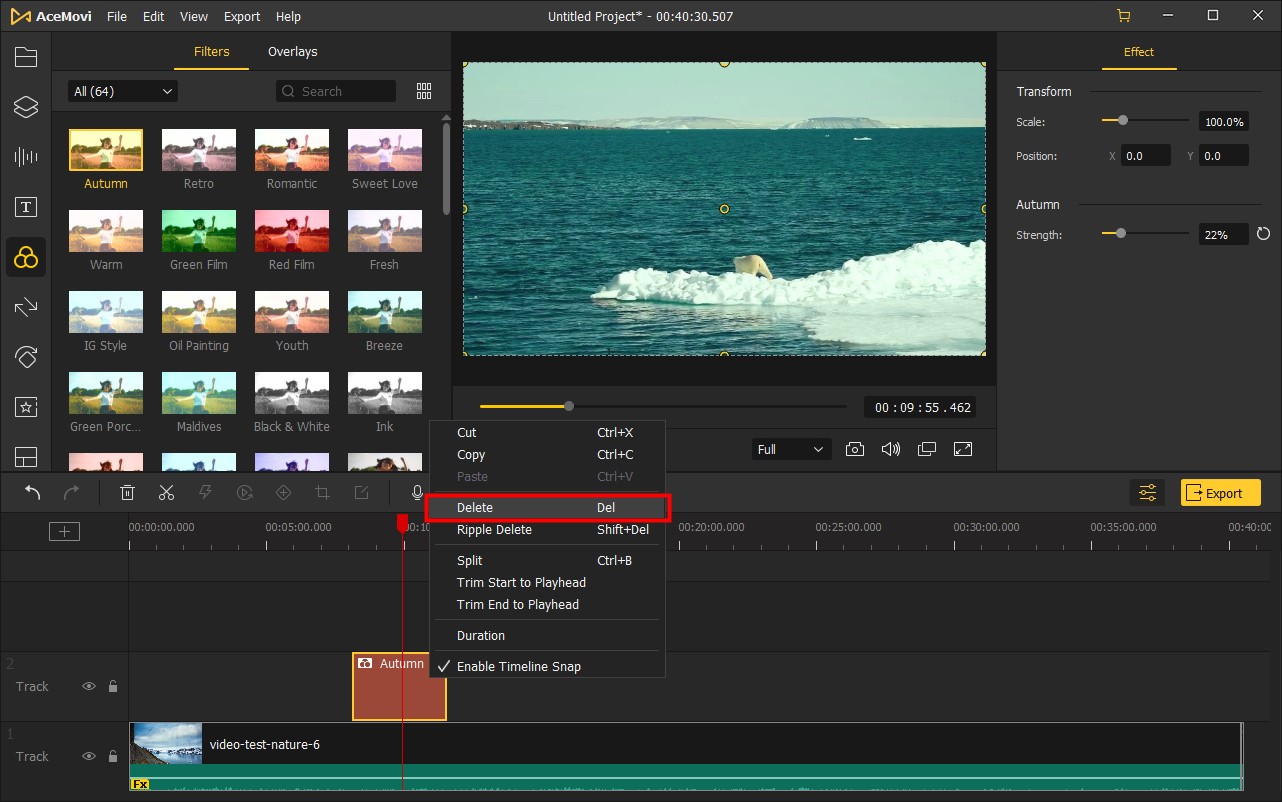
Task: Lock track 1 with the padlock icon
Action: pyautogui.click(x=113, y=756)
